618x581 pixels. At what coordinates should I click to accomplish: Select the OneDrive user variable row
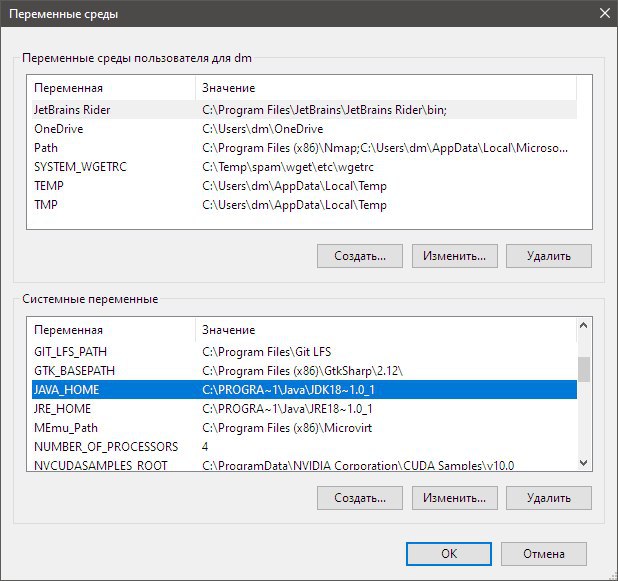tap(304, 129)
